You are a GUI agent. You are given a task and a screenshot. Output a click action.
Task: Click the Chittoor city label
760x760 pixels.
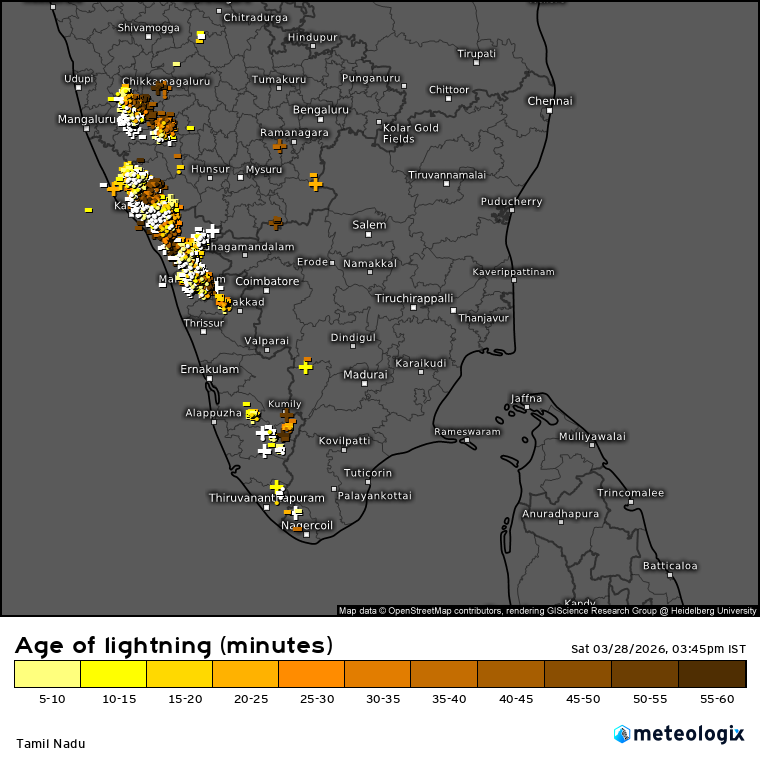pos(449,90)
